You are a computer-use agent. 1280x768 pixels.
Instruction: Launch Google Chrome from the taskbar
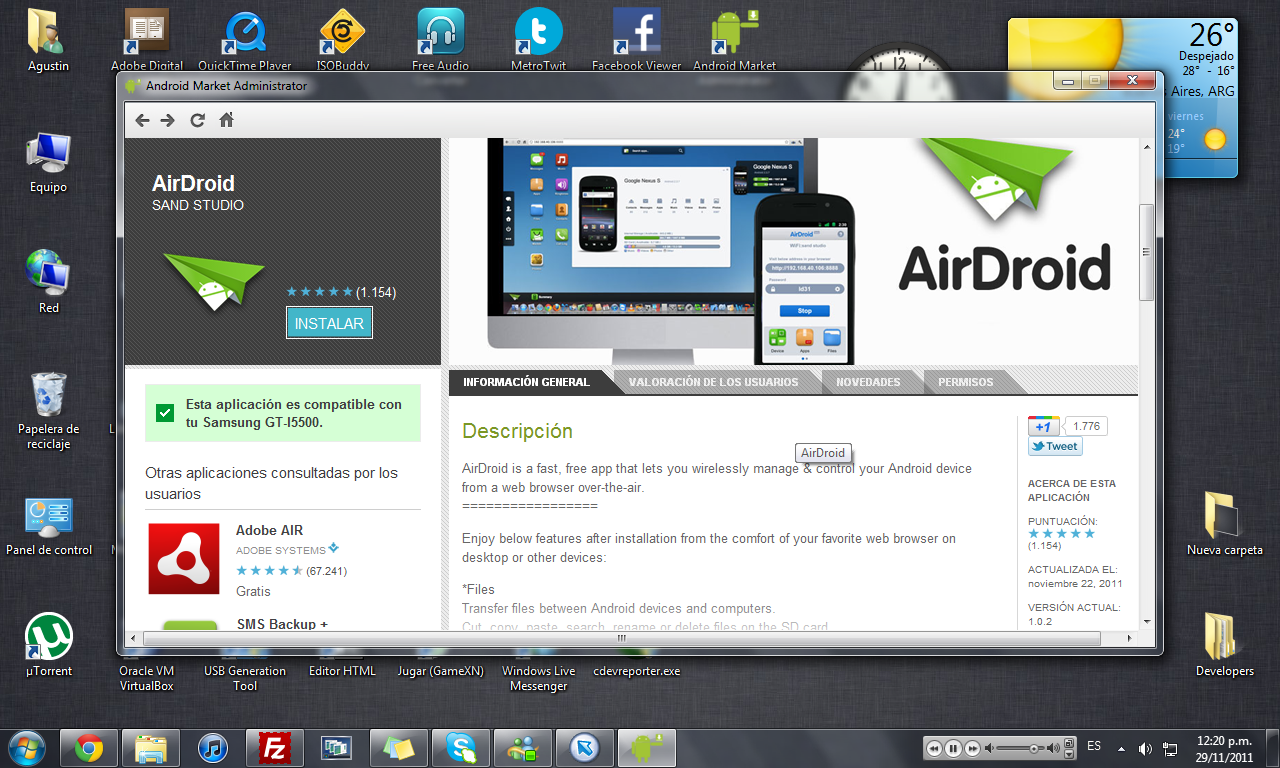[x=89, y=747]
